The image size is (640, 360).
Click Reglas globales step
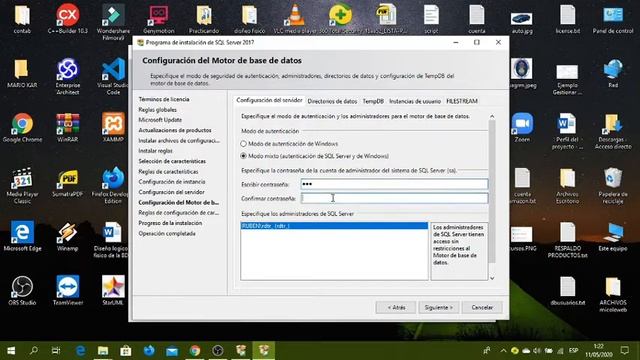point(158,110)
